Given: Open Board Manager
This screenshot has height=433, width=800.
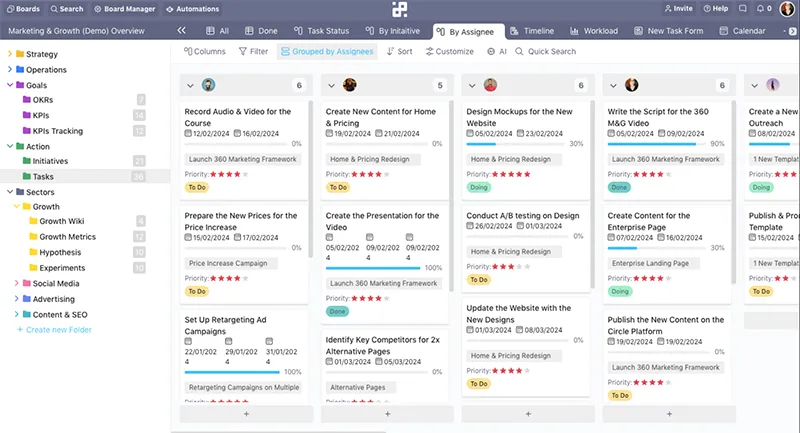Looking at the screenshot, I should coord(97,8).
